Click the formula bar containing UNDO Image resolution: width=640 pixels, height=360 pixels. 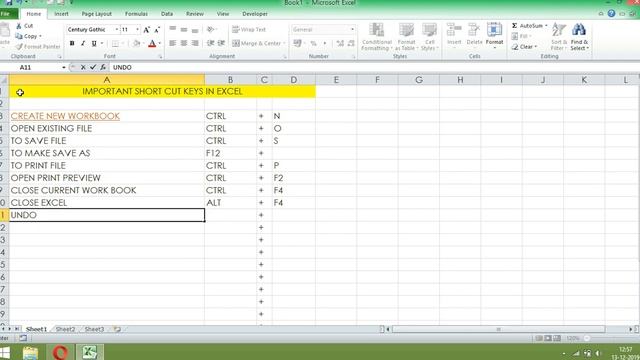point(373,67)
